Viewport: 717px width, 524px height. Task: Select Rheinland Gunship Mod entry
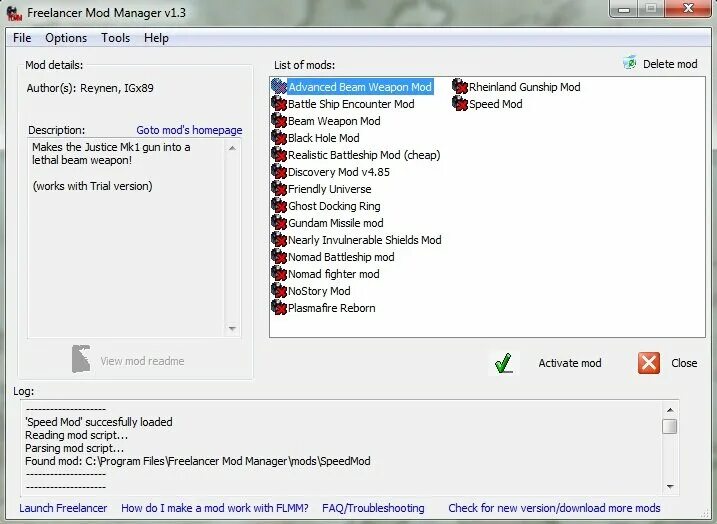[x=525, y=87]
